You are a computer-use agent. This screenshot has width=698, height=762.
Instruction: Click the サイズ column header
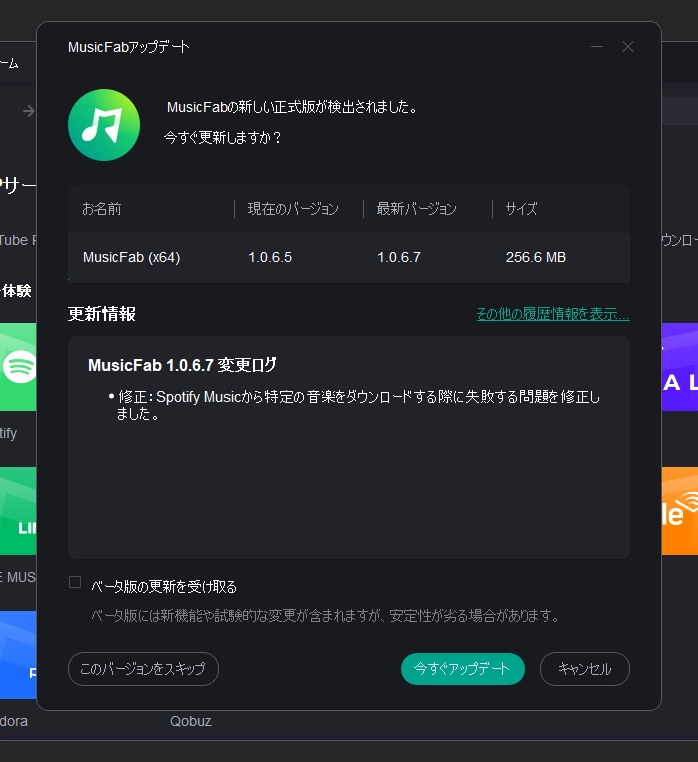click(521, 209)
